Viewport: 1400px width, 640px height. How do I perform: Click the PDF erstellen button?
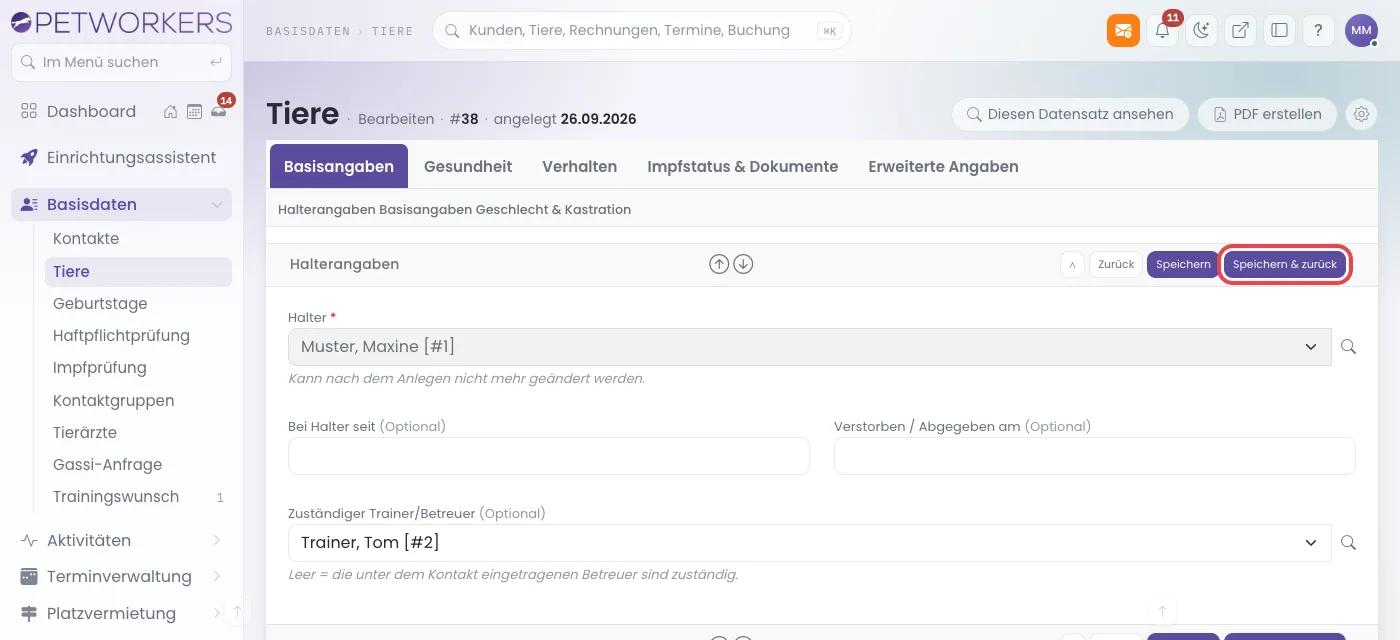(x=1267, y=114)
